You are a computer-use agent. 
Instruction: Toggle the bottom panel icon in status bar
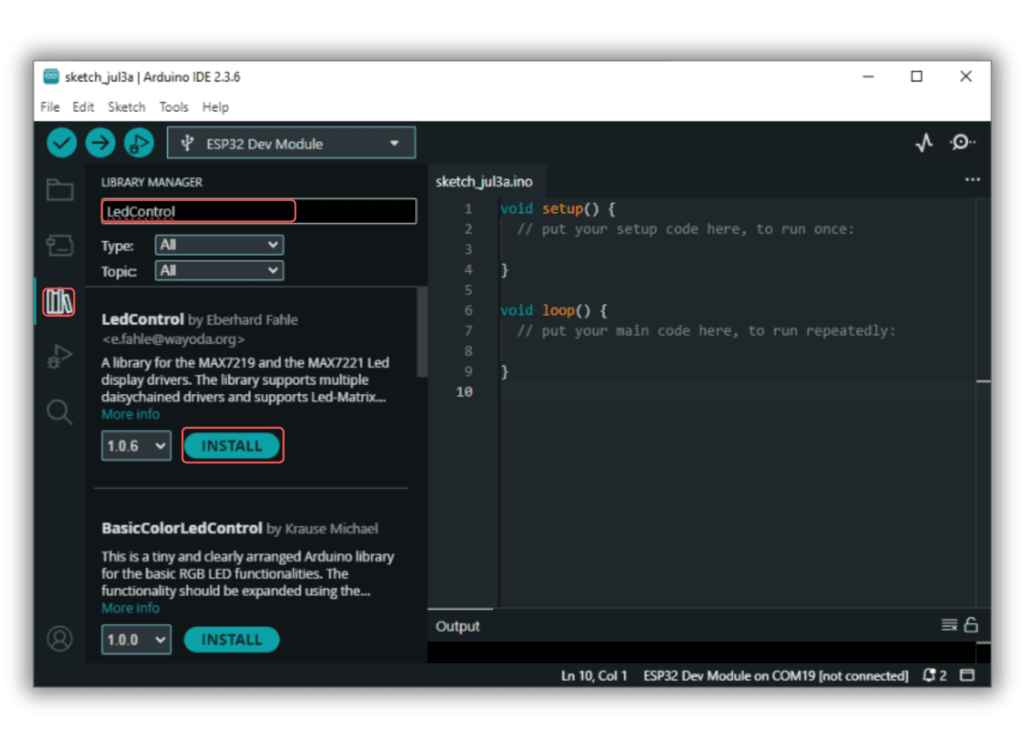pos(967,675)
